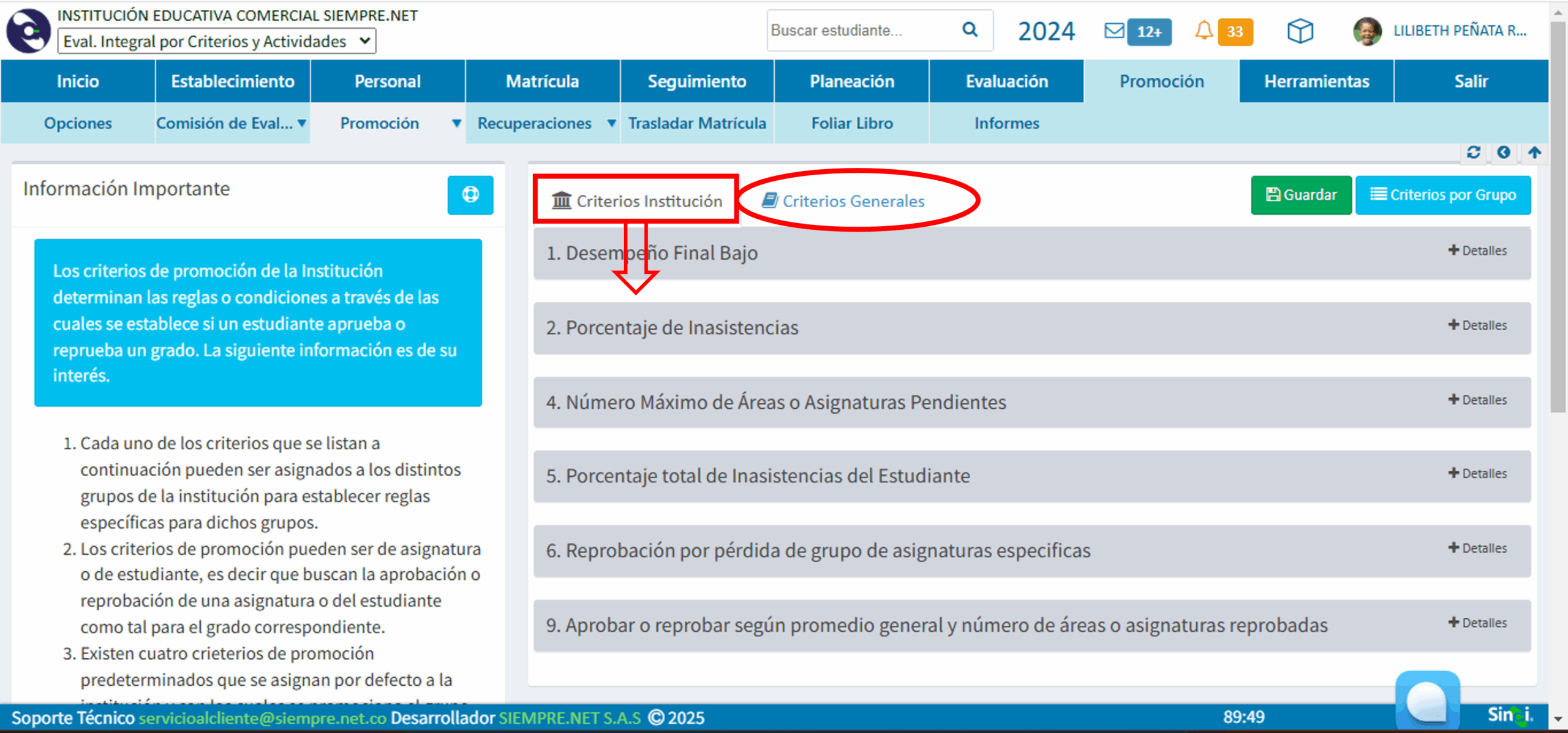
Task: Click the search magnifier icon
Action: point(970,29)
